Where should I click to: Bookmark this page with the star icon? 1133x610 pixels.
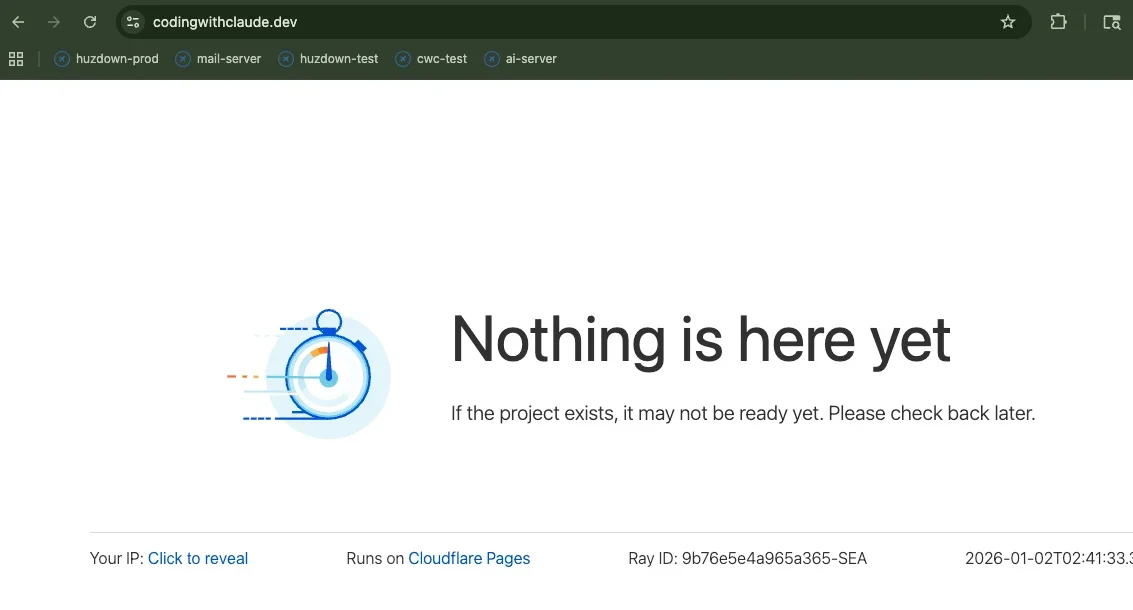pyautogui.click(x=1007, y=22)
